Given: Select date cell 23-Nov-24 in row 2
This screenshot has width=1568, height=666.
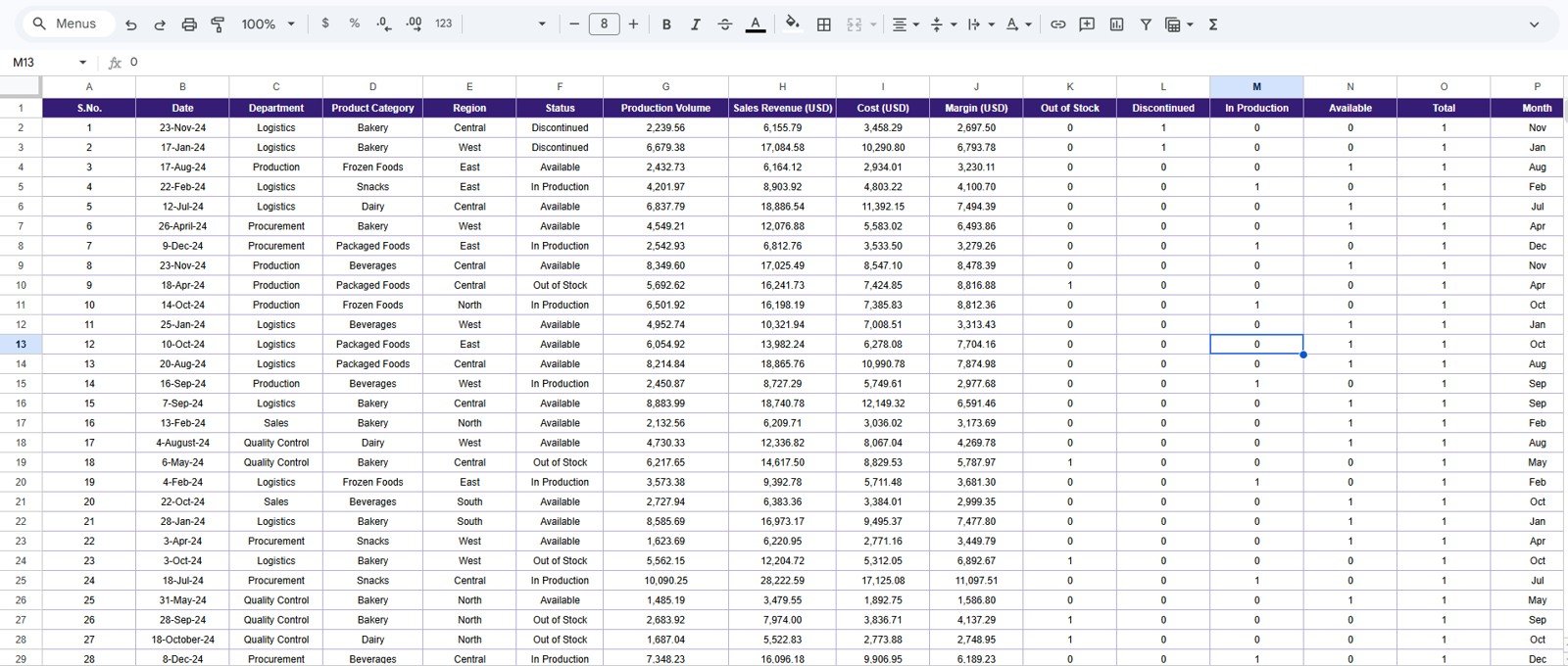Looking at the screenshot, I should pyautogui.click(x=182, y=127).
